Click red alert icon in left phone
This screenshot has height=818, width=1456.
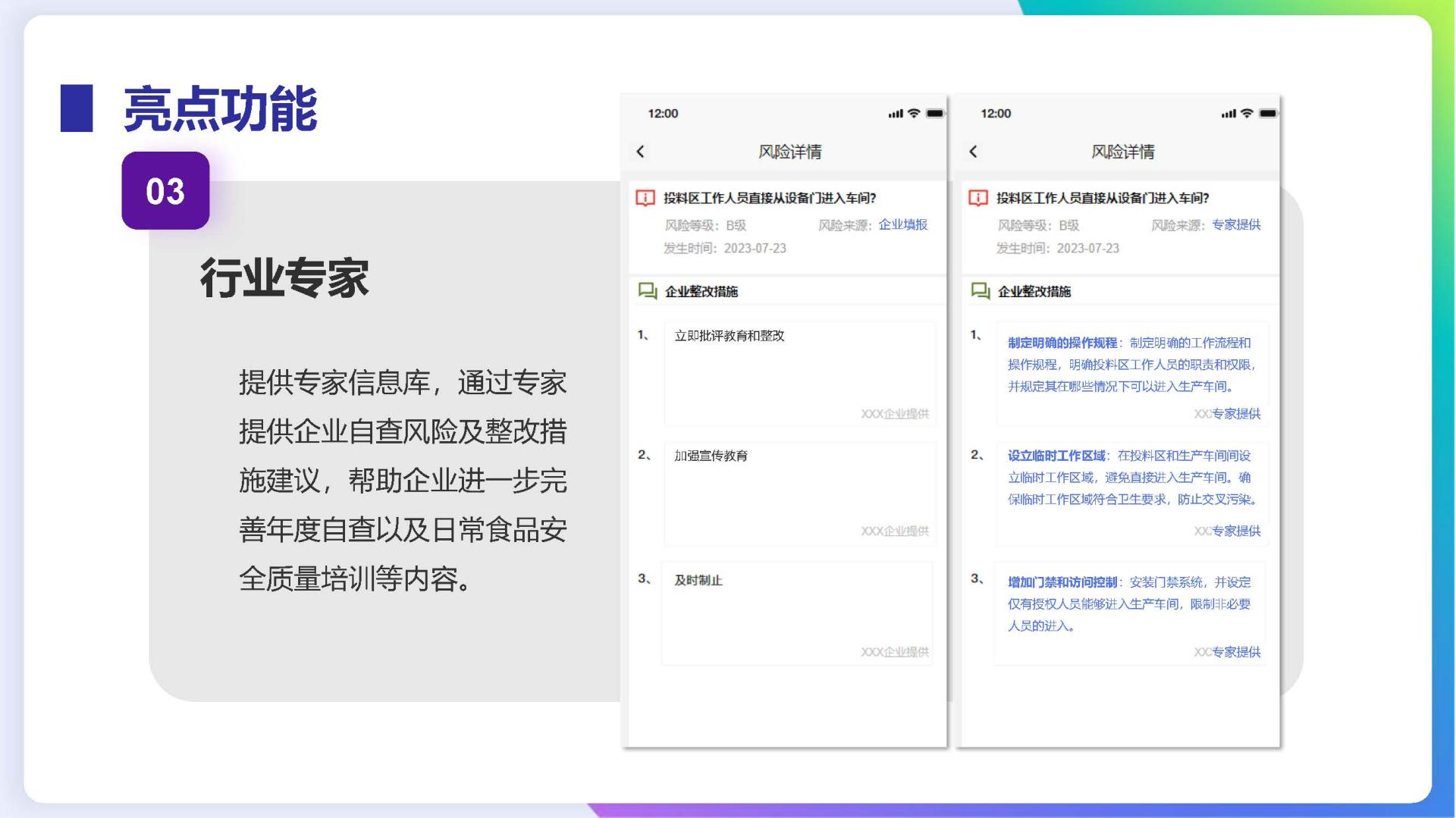645,198
